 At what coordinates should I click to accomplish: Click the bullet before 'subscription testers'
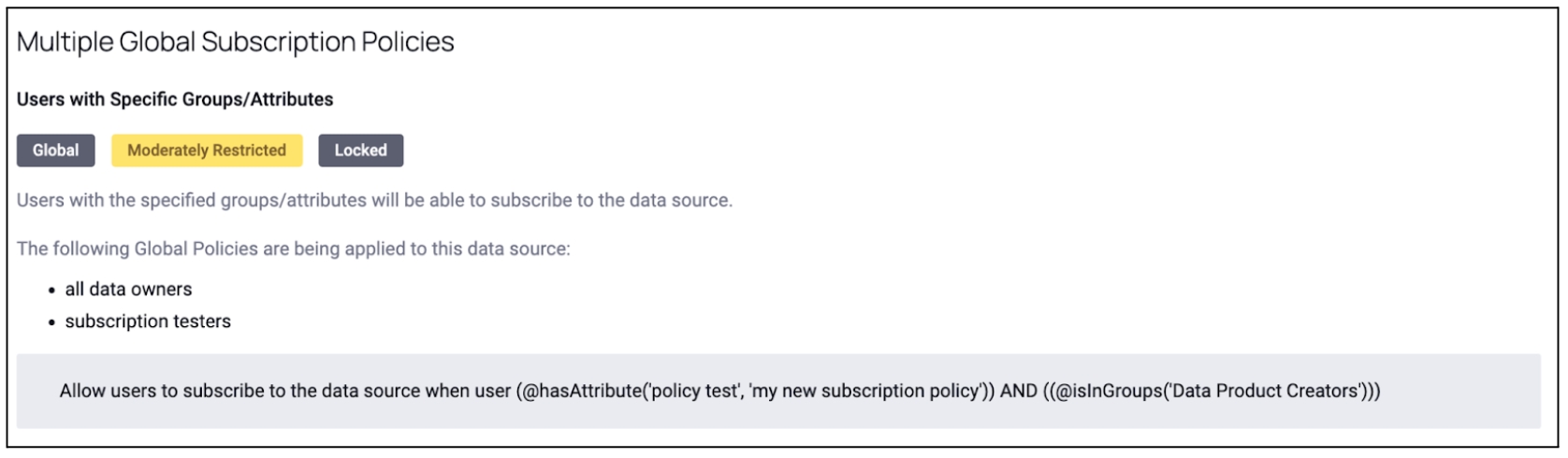[52, 322]
